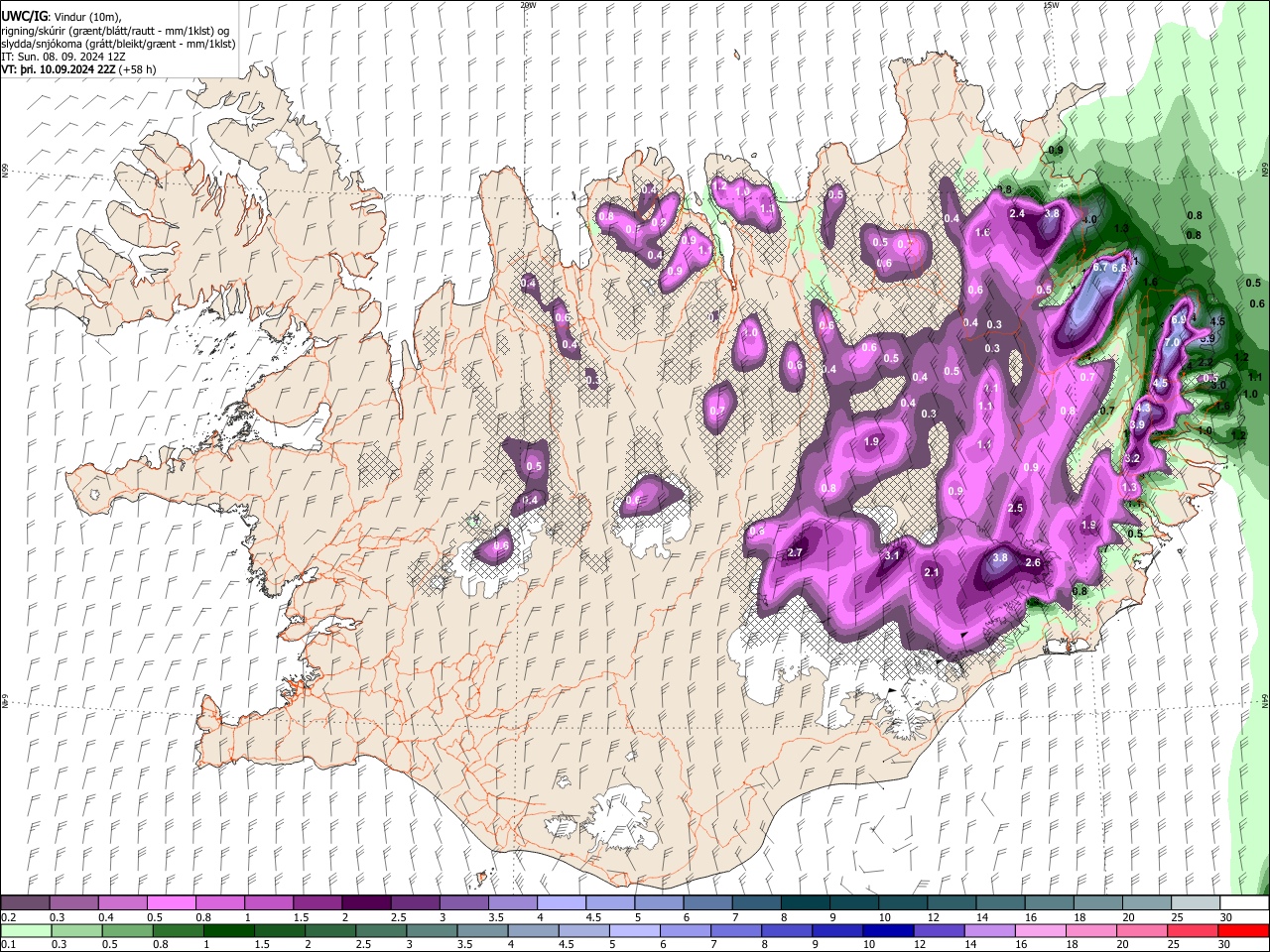The height and width of the screenshot is (952, 1270).
Task: Click the 2.4 snowfall value on the map
Action: tap(1017, 213)
